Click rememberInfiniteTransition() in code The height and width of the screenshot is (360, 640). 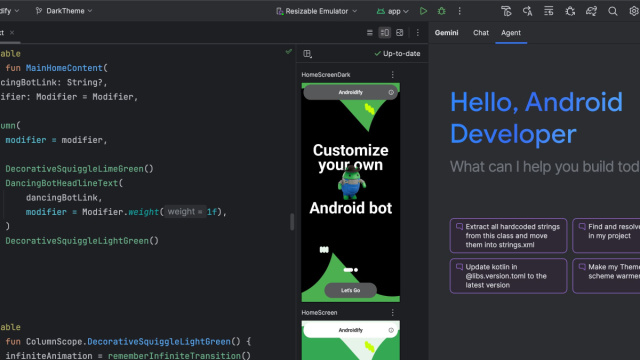point(179,356)
